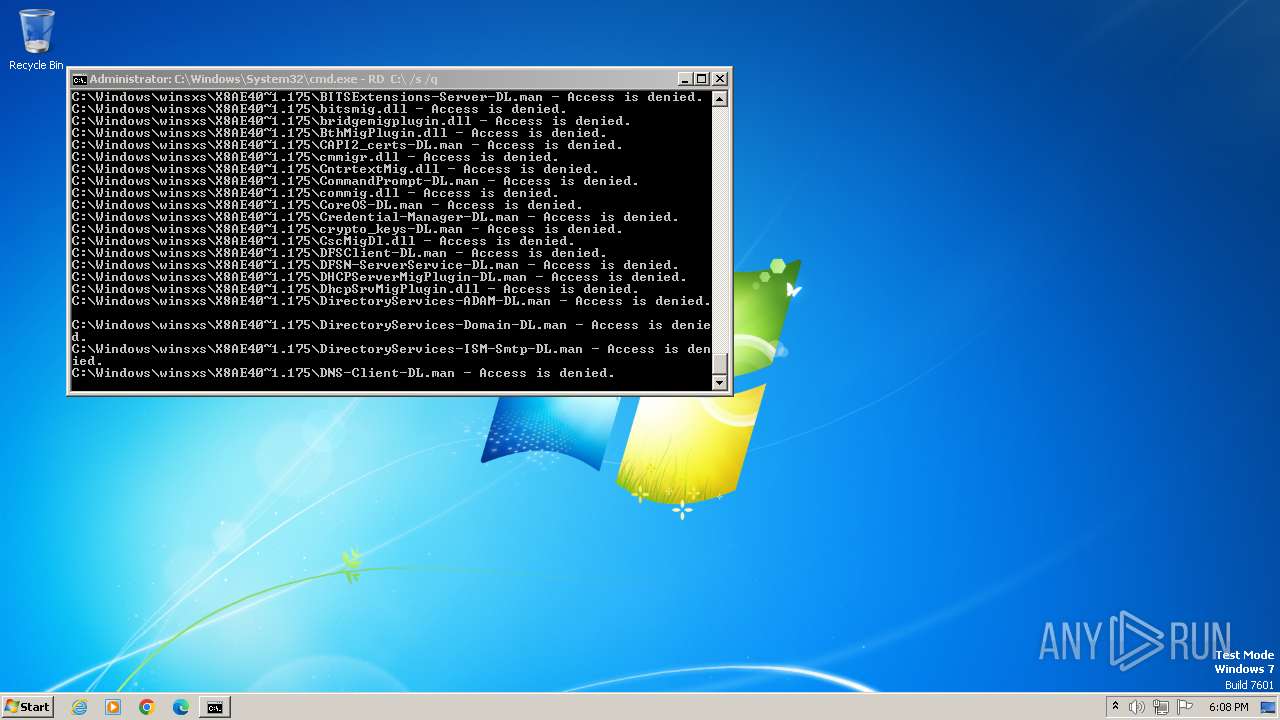The image size is (1280, 720).
Task: Click the DNS-Client-DL.man output line
Action: (x=343, y=373)
